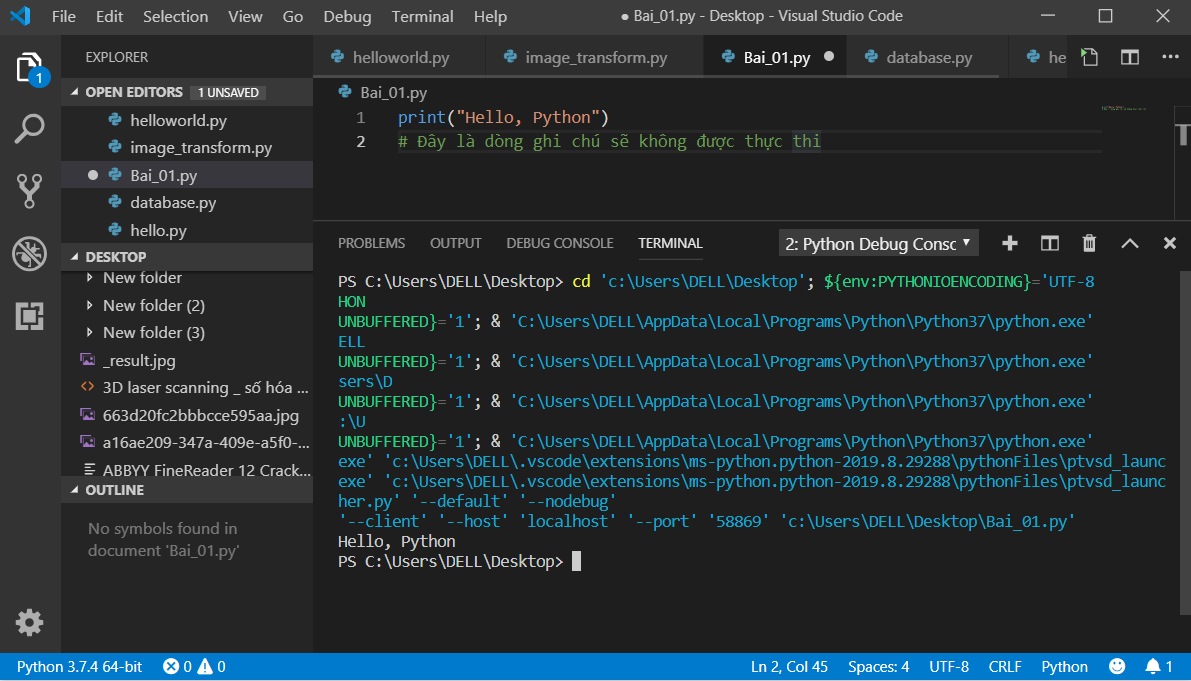Screen dimensions: 1191x681
Task: Split the editor to the right
Action: 1130,57
